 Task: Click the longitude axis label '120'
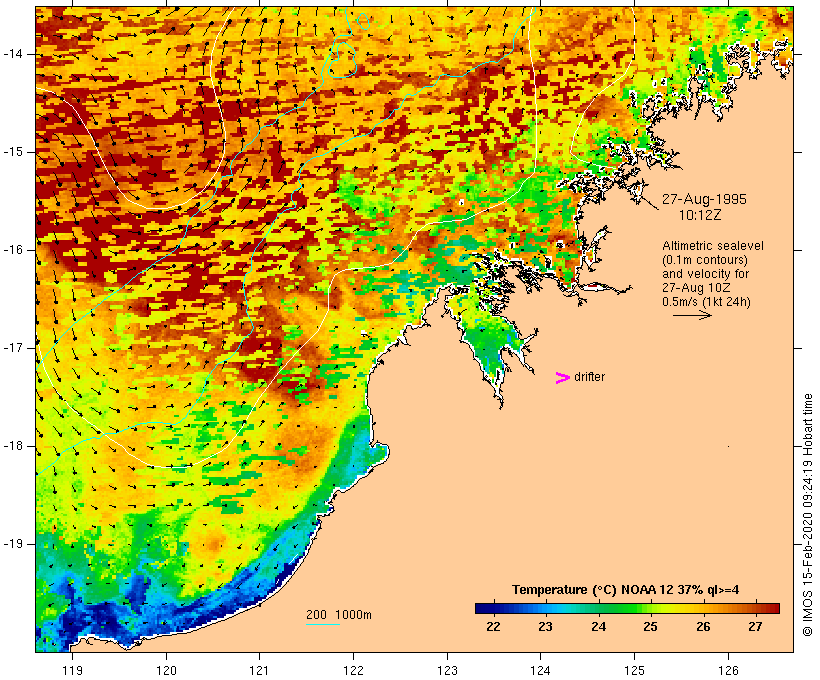coord(166,670)
